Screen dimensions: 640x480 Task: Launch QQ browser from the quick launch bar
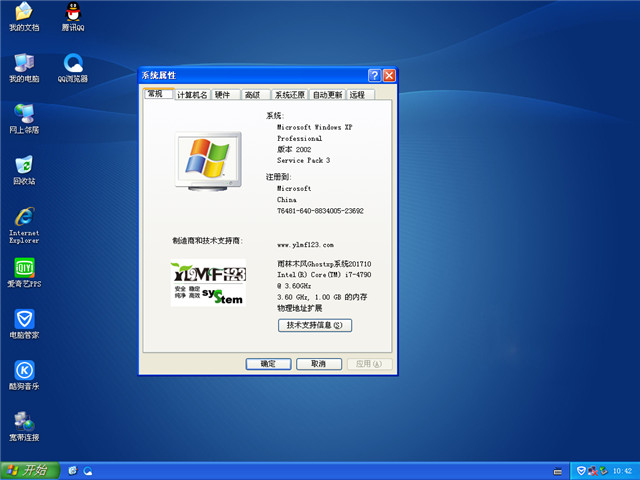(x=88, y=471)
